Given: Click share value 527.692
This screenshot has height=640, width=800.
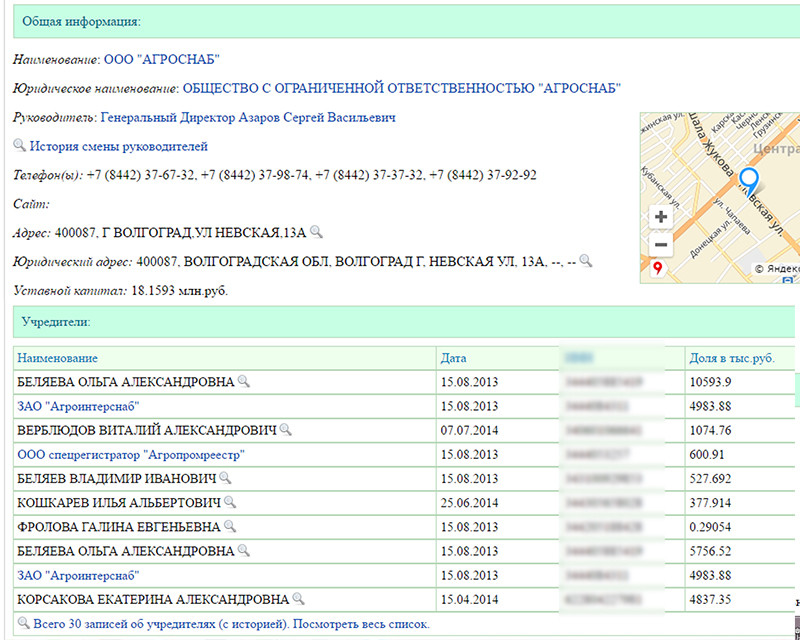Looking at the screenshot, I should [710, 479].
